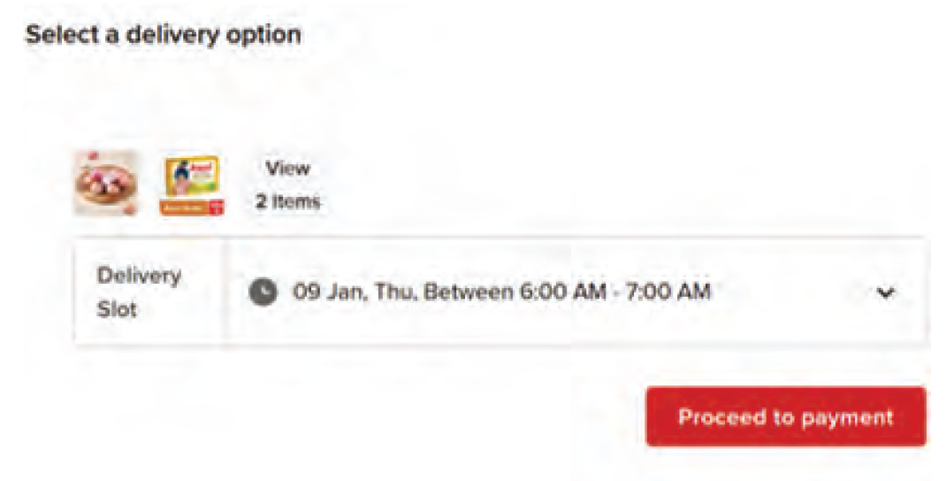Click the Proceed to payment button

pyautogui.click(x=785, y=417)
